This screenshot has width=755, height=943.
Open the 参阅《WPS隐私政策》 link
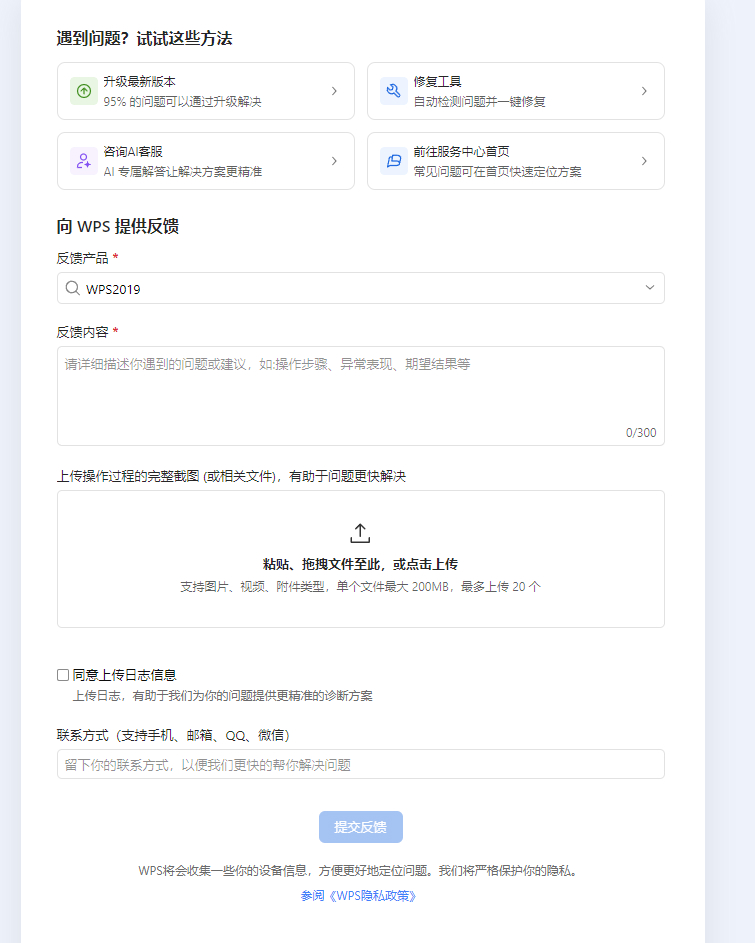[359, 896]
